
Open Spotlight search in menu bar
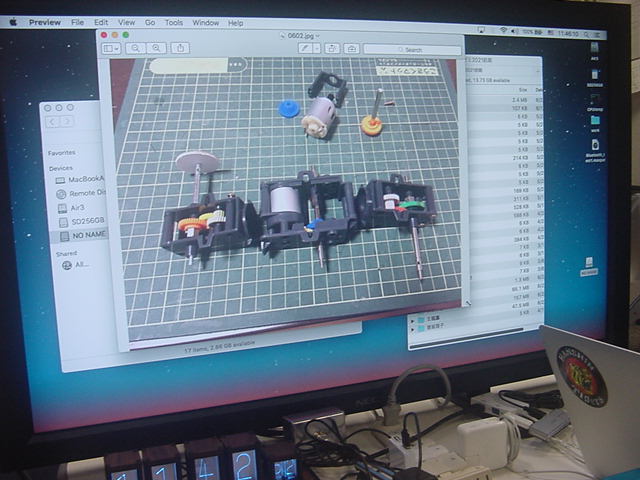(586, 34)
